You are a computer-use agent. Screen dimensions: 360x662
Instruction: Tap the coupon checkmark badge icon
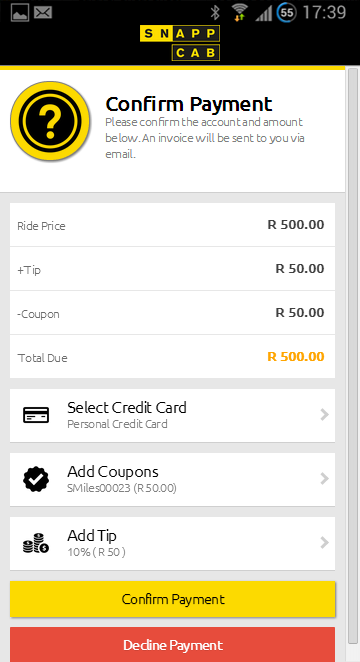point(36,479)
